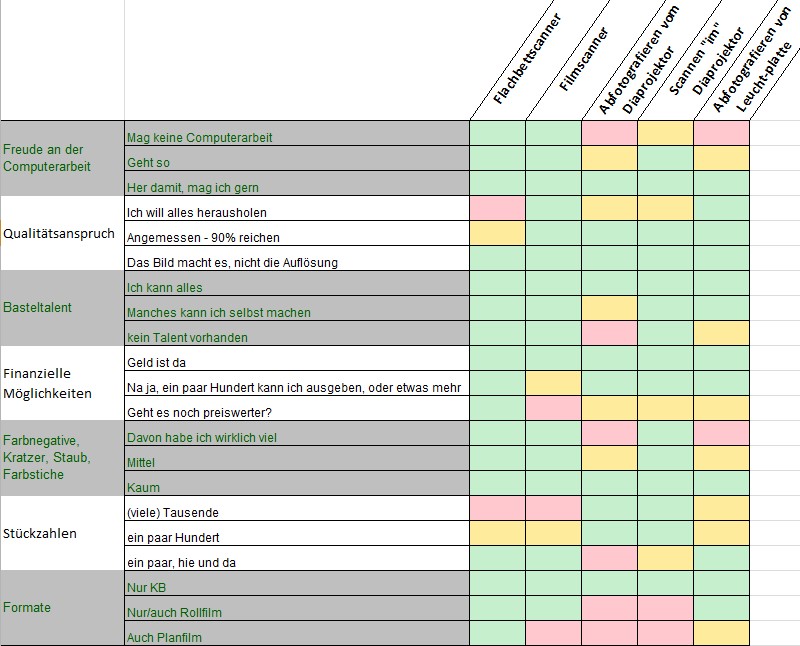Viewport: 800px width, 646px height.
Task: Click the "Filmscanner" column header
Action: pyautogui.click(x=579, y=66)
